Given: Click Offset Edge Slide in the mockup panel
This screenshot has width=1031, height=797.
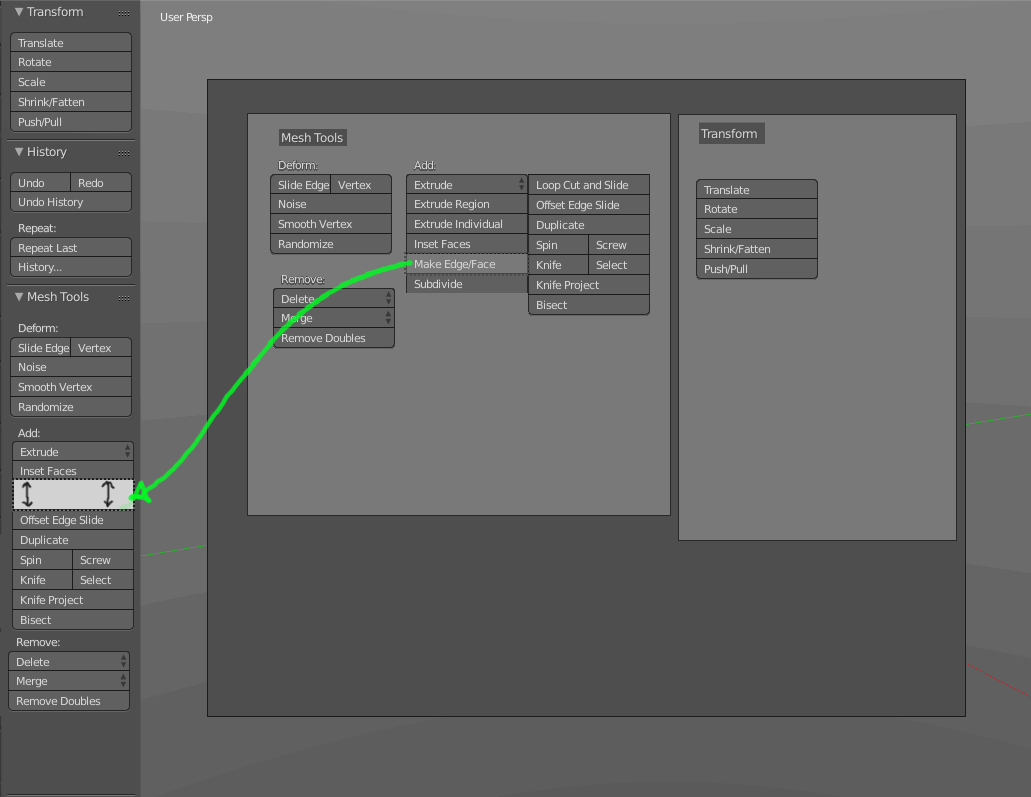Looking at the screenshot, I should point(589,205).
